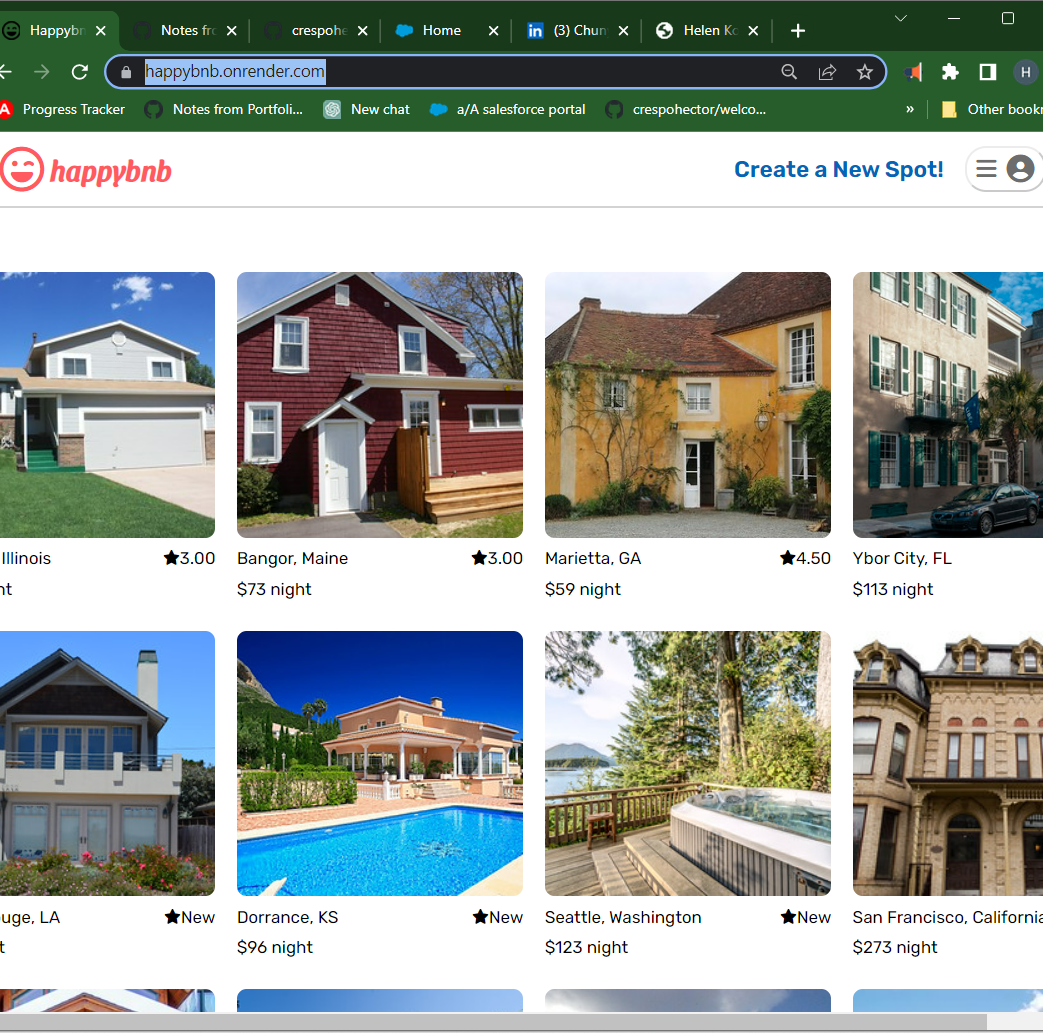Open the Extensions puzzle icon

pyautogui.click(x=950, y=72)
